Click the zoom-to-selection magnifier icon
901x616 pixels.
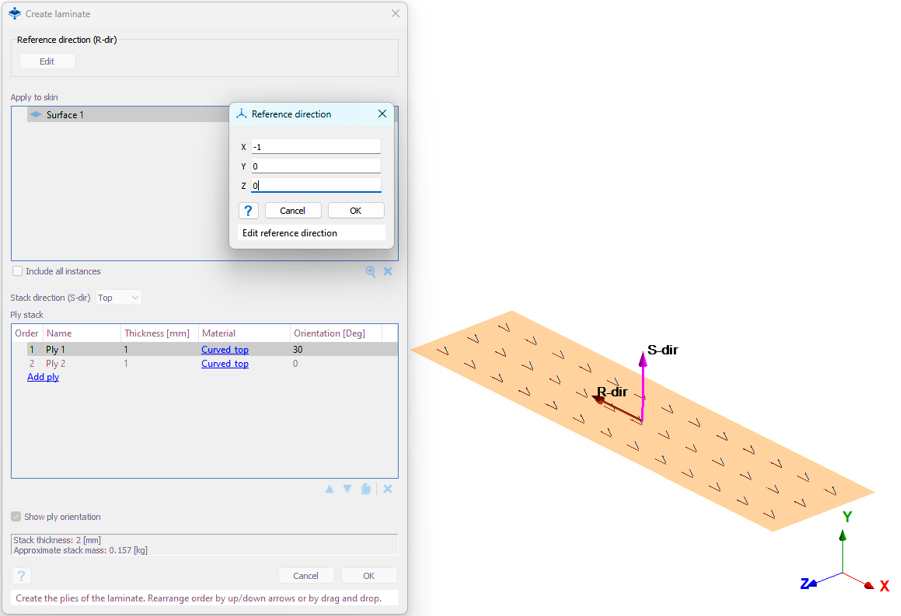(x=371, y=271)
